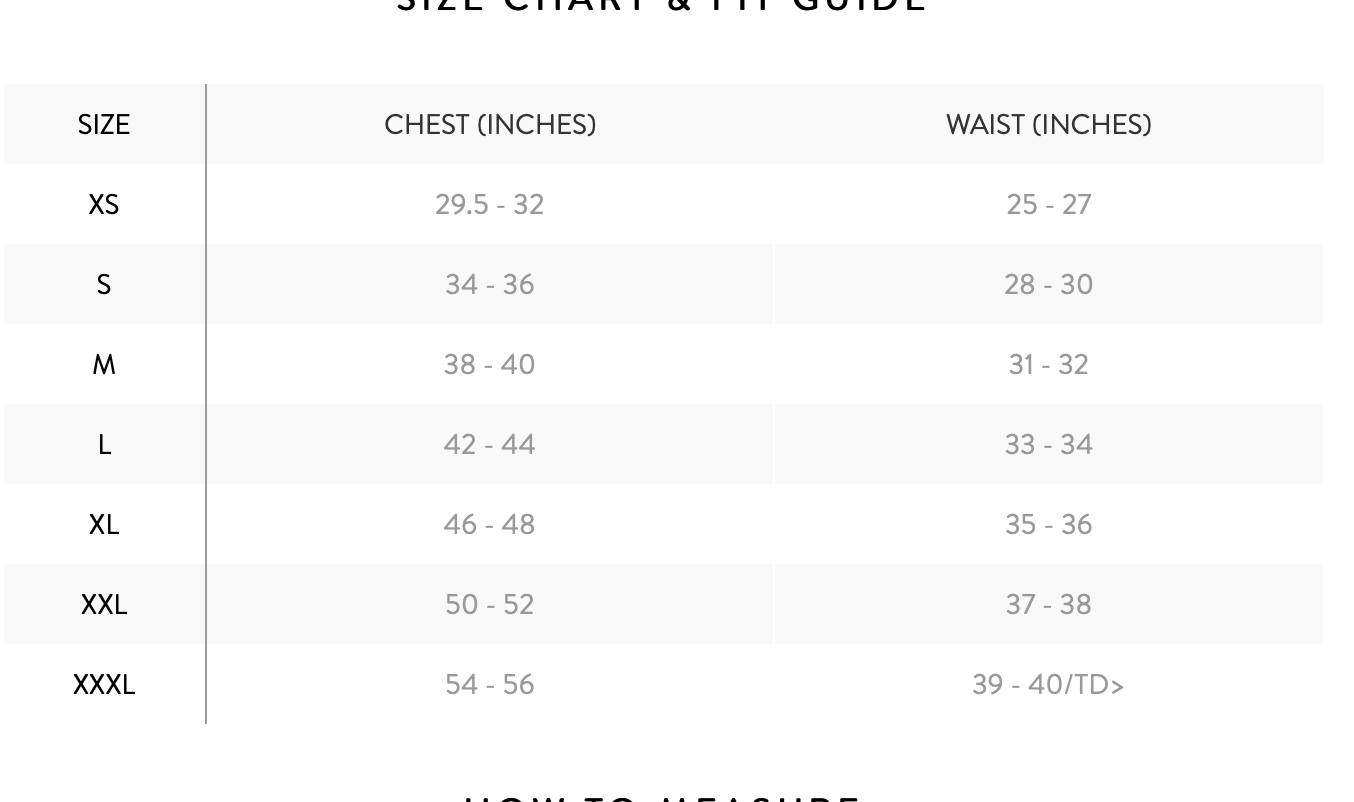Select the WAIST (INCHES) column header
Image resolution: width=1354 pixels, height=802 pixels.
(x=1048, y=125)
